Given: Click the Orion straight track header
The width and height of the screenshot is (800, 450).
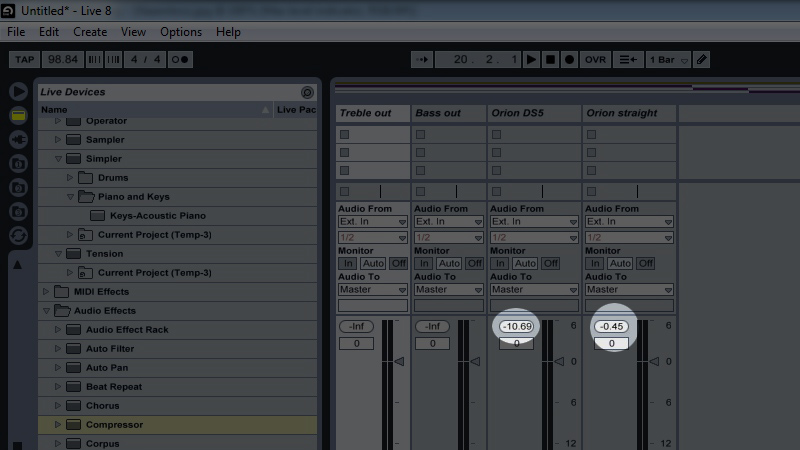Looking at the screenshot, I should [x=629, y=113].
